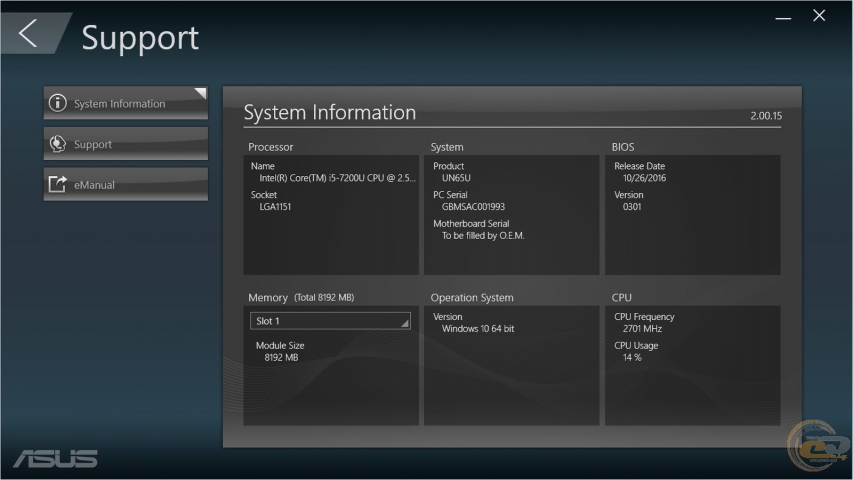This screenshot has width=853, height=480.
Task: Select the text To be filled by O.E.M.
Action: pos(483,236)
